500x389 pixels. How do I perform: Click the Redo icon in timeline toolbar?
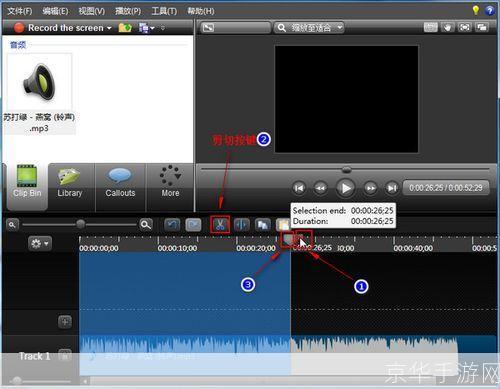tap(193, 225)
